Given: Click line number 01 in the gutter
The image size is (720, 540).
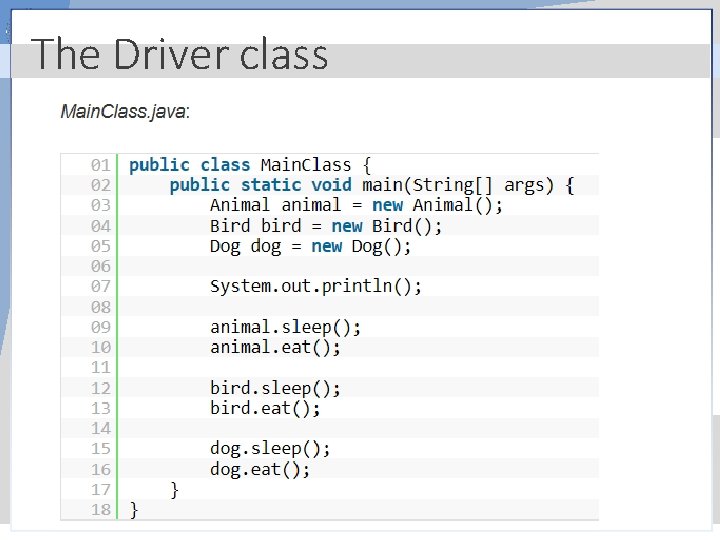Looking at the screenshot, I should (x=101, y=165).
